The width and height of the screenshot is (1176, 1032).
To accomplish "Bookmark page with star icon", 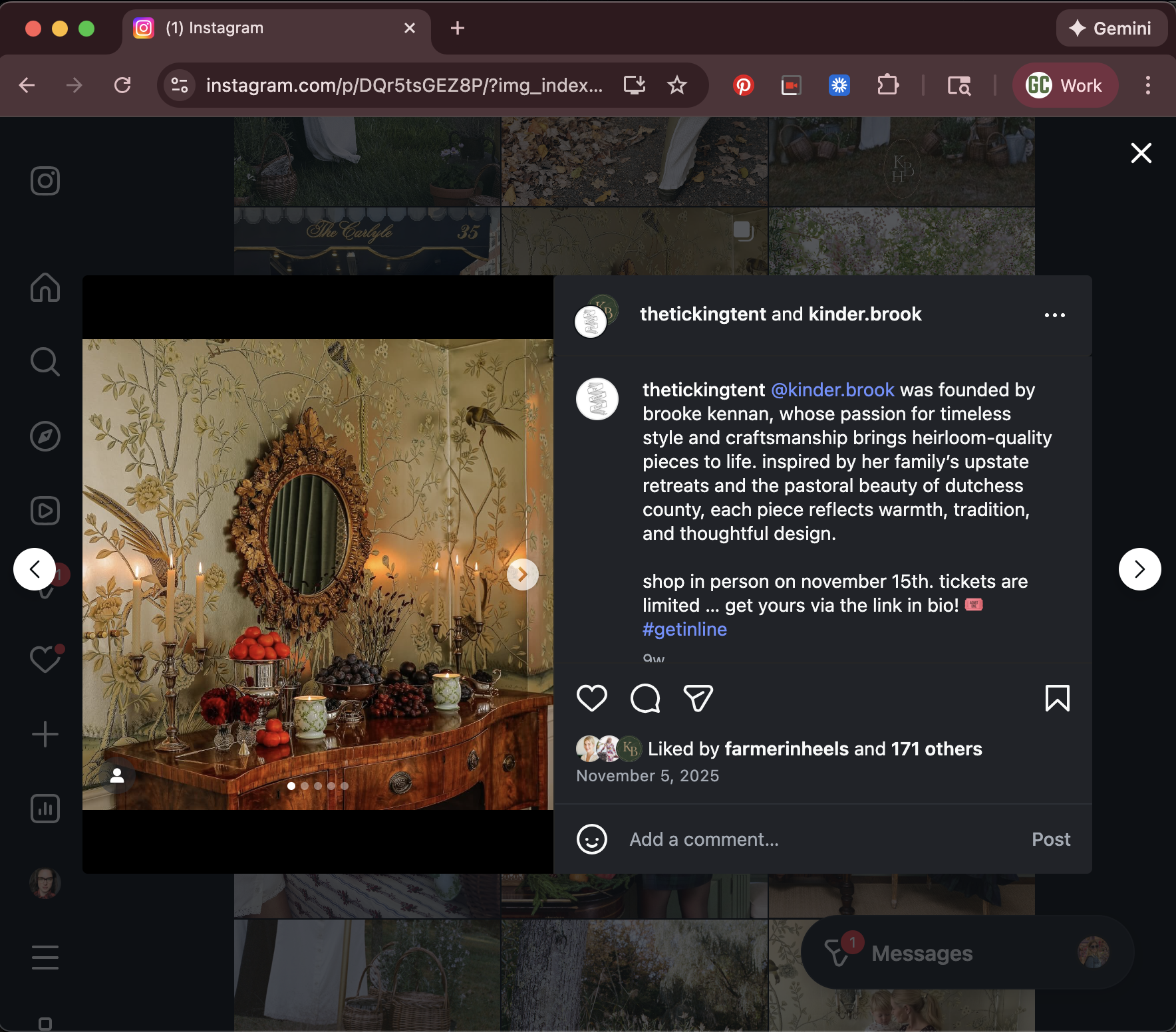I will 677,85.
